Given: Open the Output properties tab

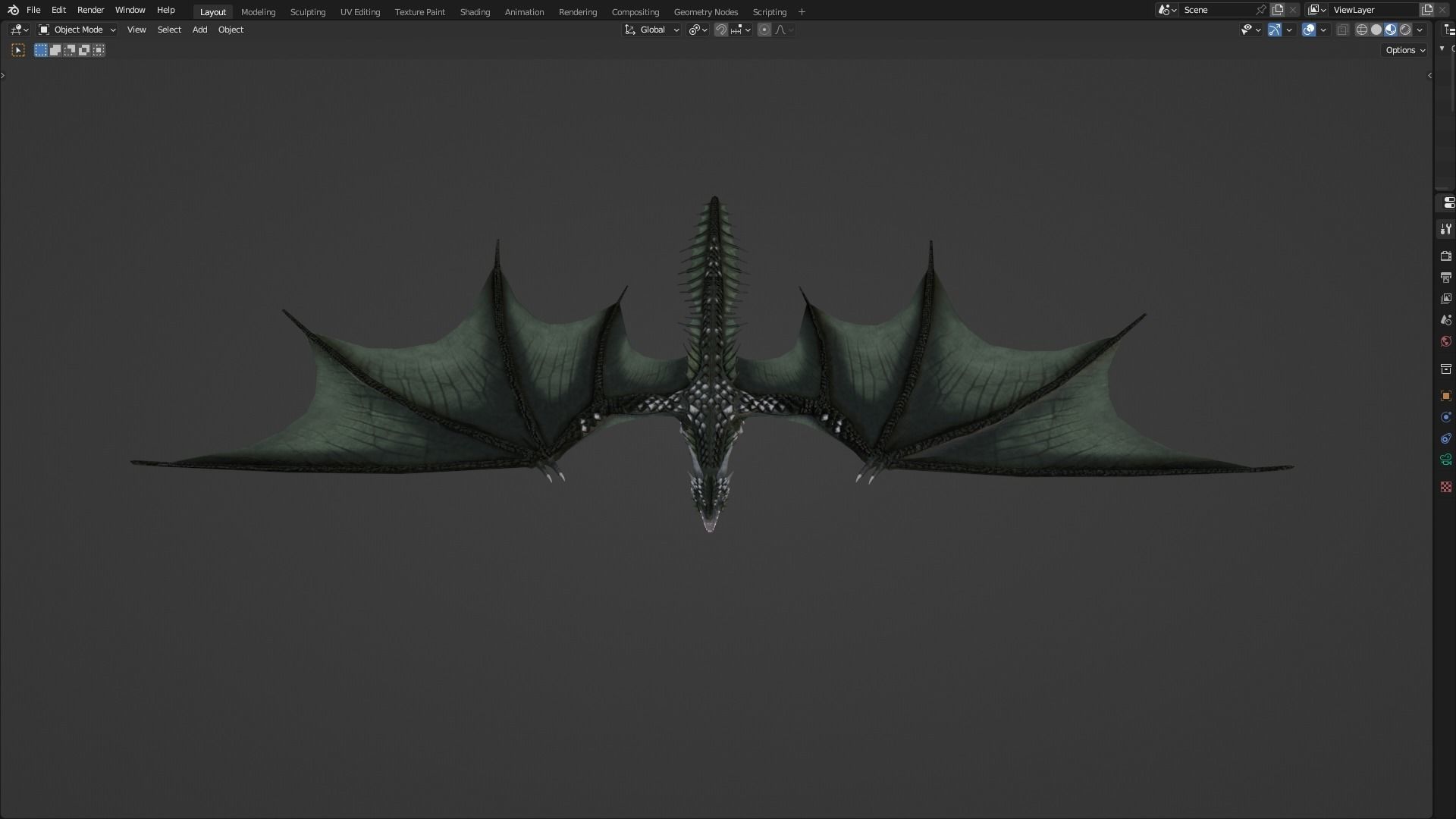Looking at the screenshot, I should (1446, 278).
